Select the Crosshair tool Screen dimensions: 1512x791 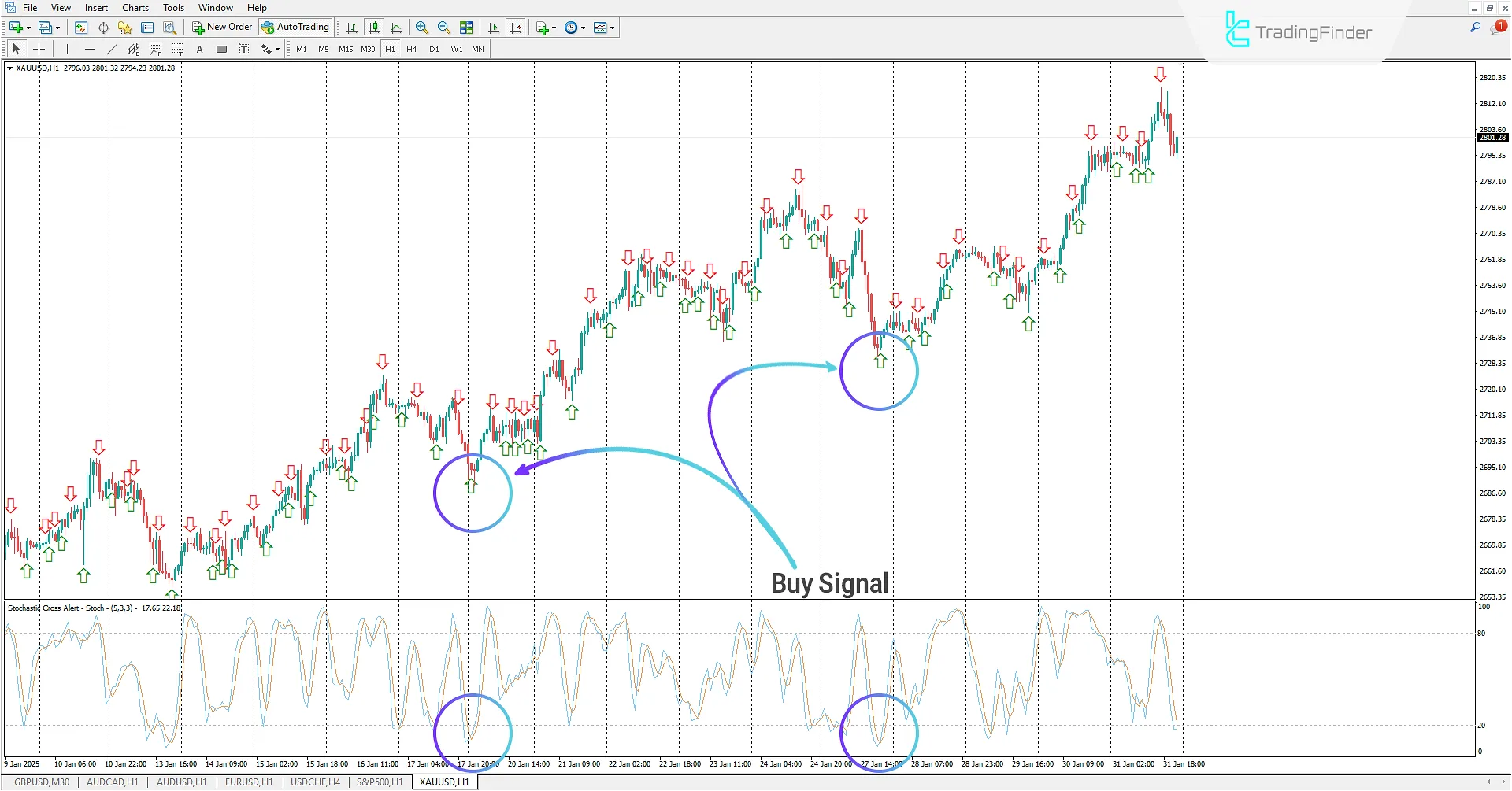click(x=39, y=49)
